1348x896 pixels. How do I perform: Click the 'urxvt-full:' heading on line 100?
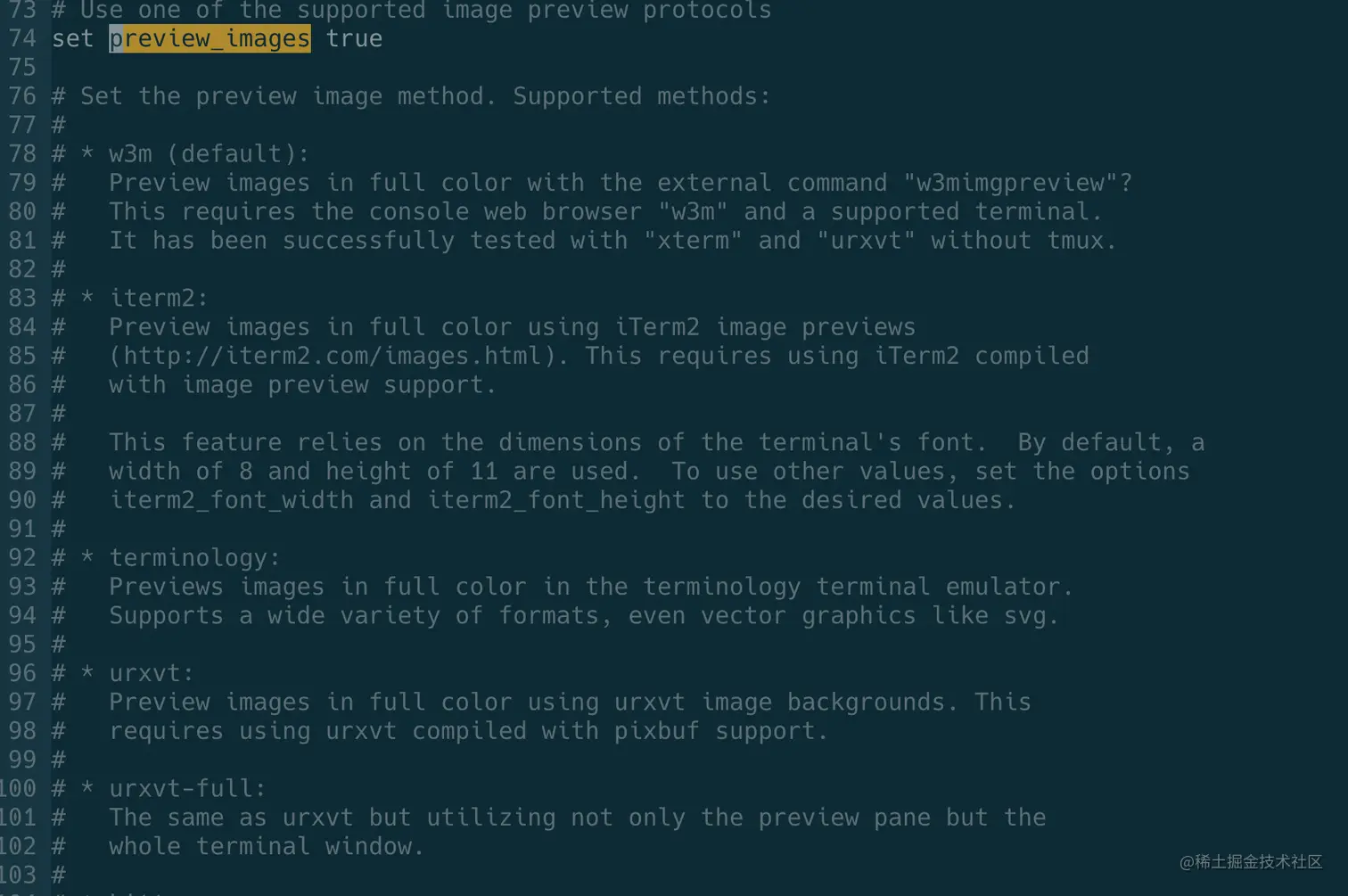coord(187,788)
